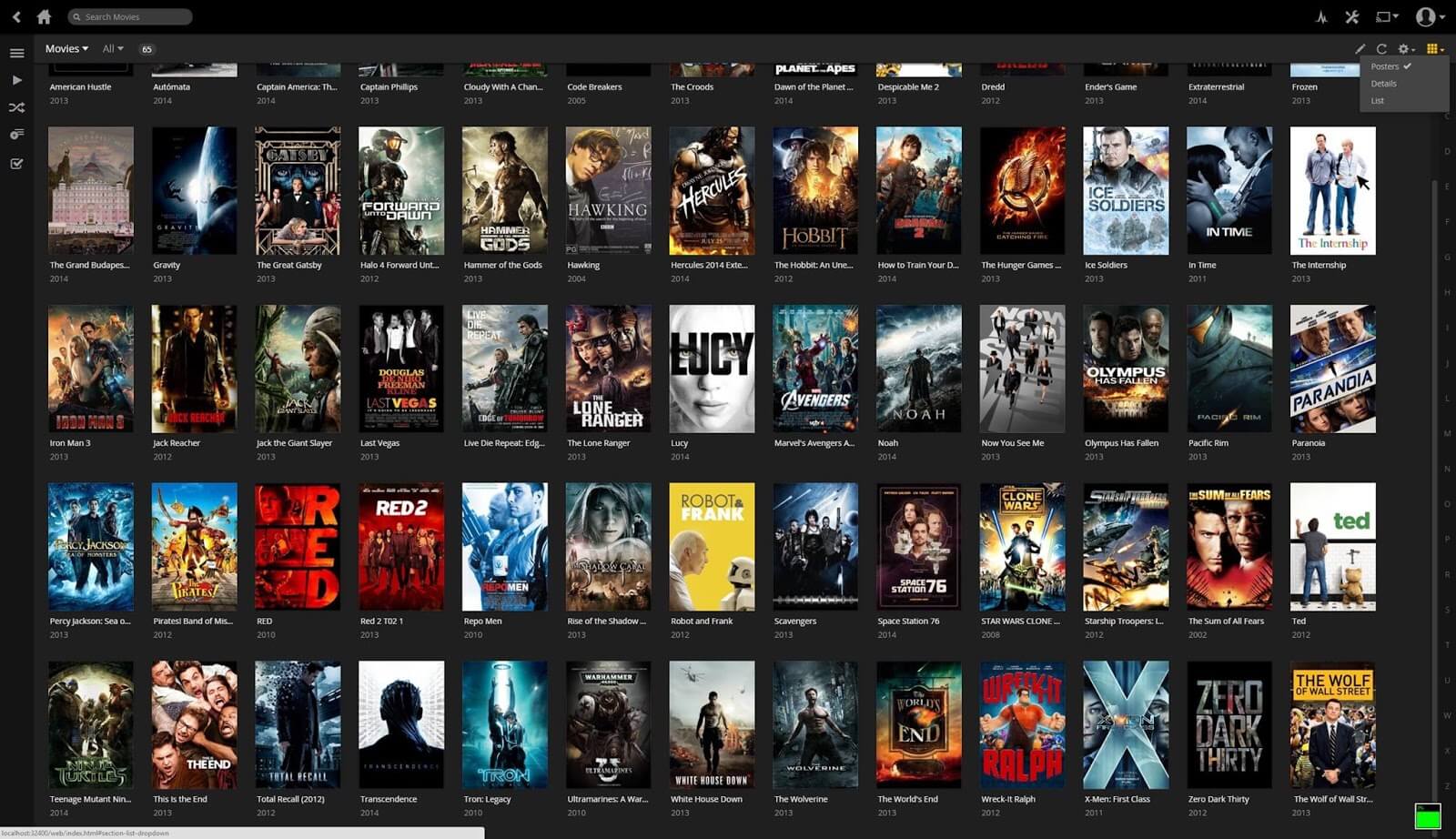Click the Ender's Game title text
Viewport: 1456px width, 839px height.
(1110, 87)
